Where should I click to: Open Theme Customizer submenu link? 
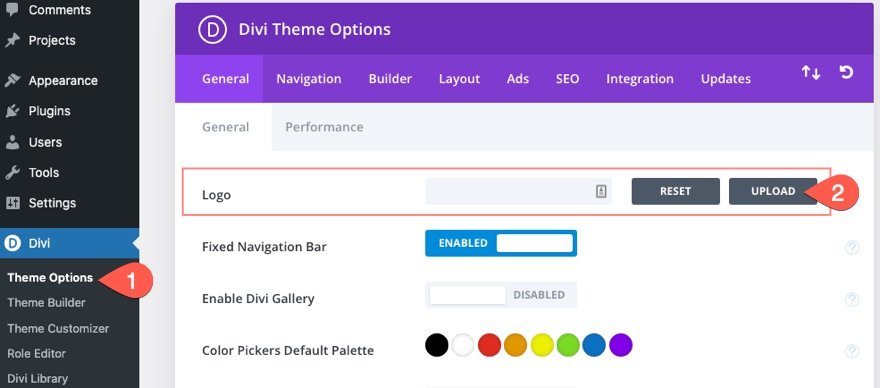coord(58,328)
